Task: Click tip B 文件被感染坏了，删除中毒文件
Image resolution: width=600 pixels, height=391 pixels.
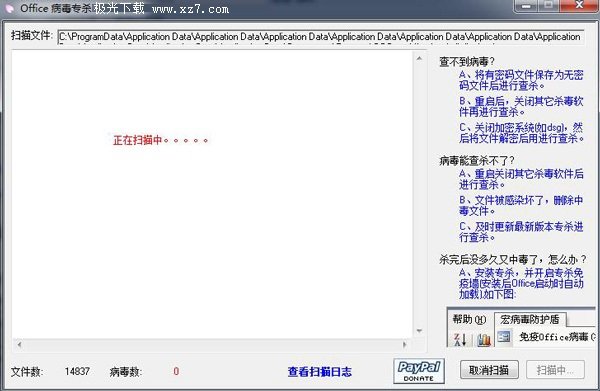Action: point(521,205)
